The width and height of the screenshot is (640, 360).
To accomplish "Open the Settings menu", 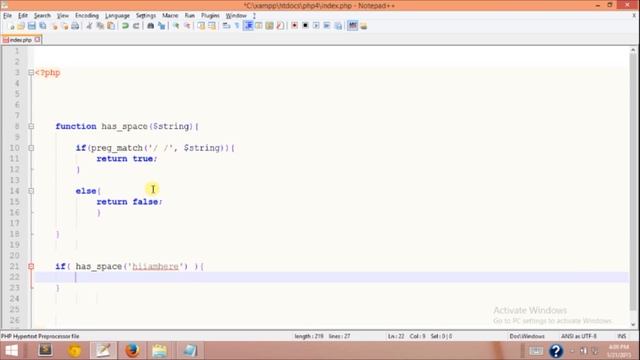I will tap(146, 16).
